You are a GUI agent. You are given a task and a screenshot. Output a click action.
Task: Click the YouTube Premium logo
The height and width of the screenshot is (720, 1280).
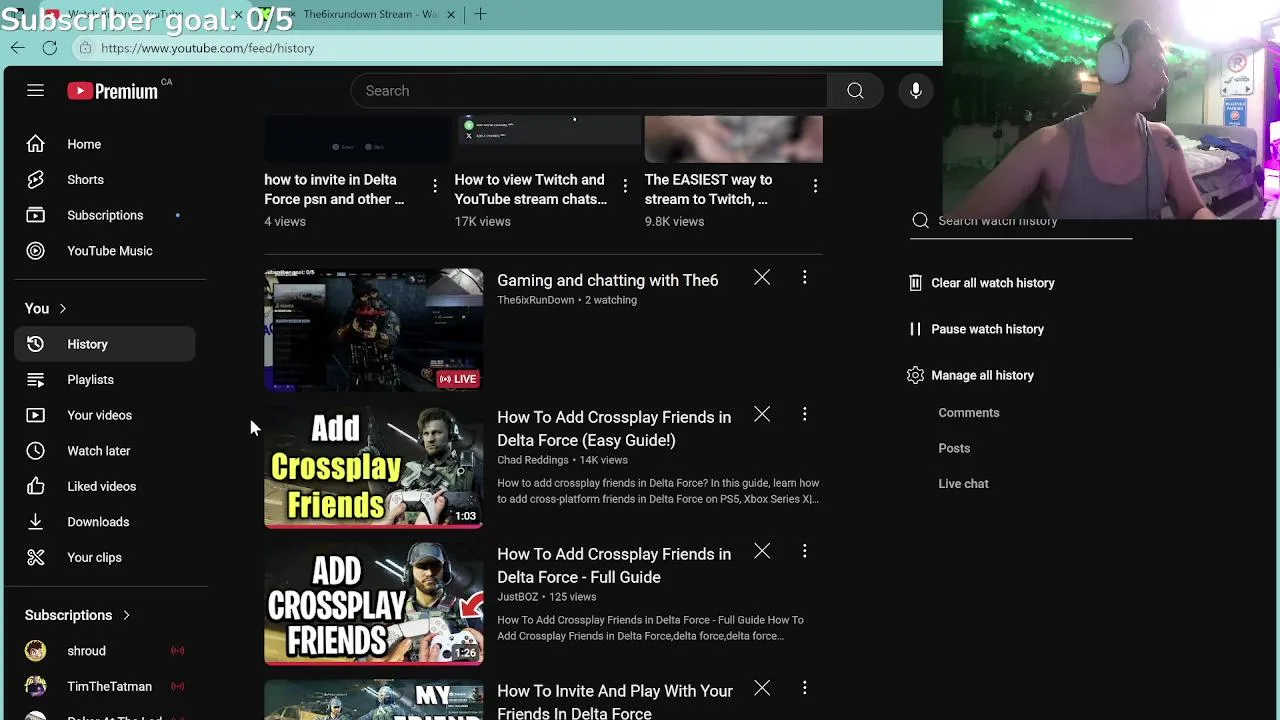113,91
